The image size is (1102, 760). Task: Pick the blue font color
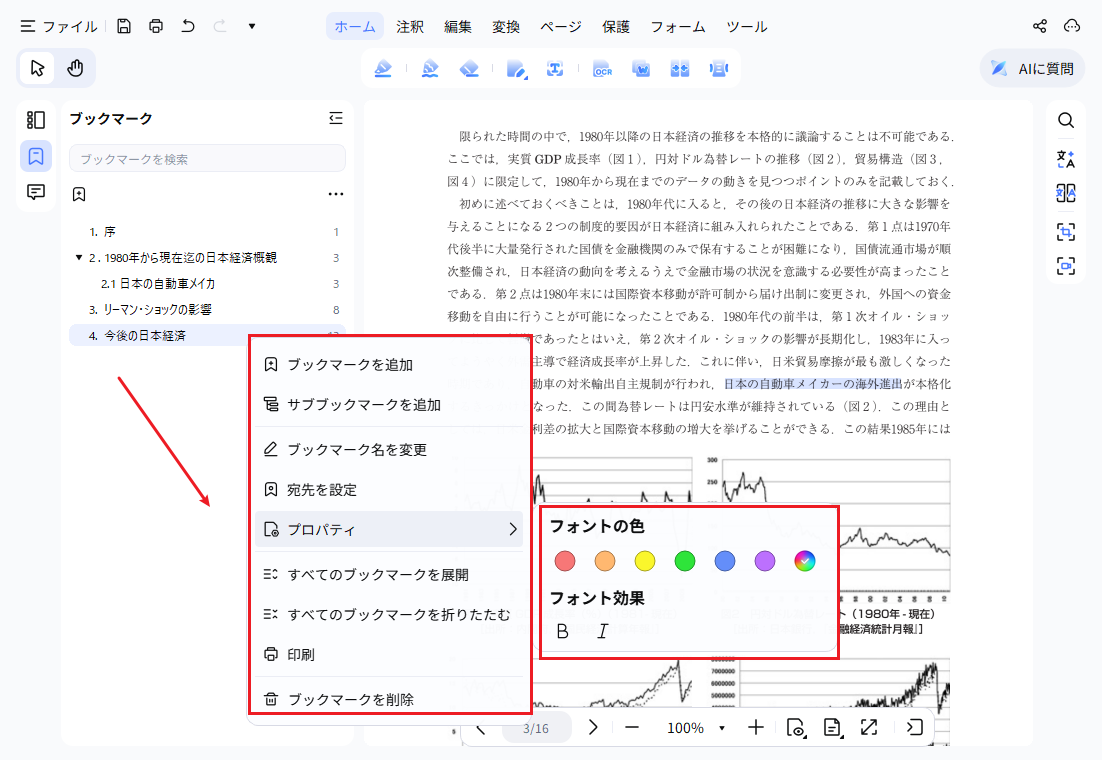(725, 561)
